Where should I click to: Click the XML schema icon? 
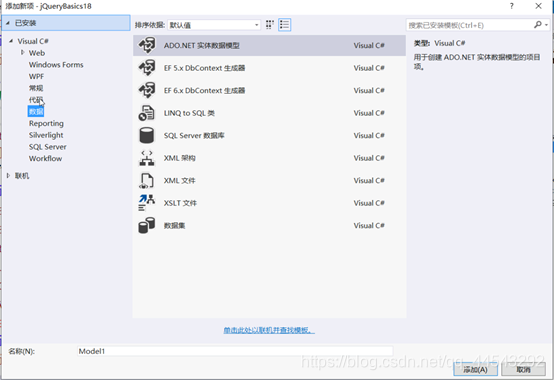pyautogui.click(x=147, y=158)
